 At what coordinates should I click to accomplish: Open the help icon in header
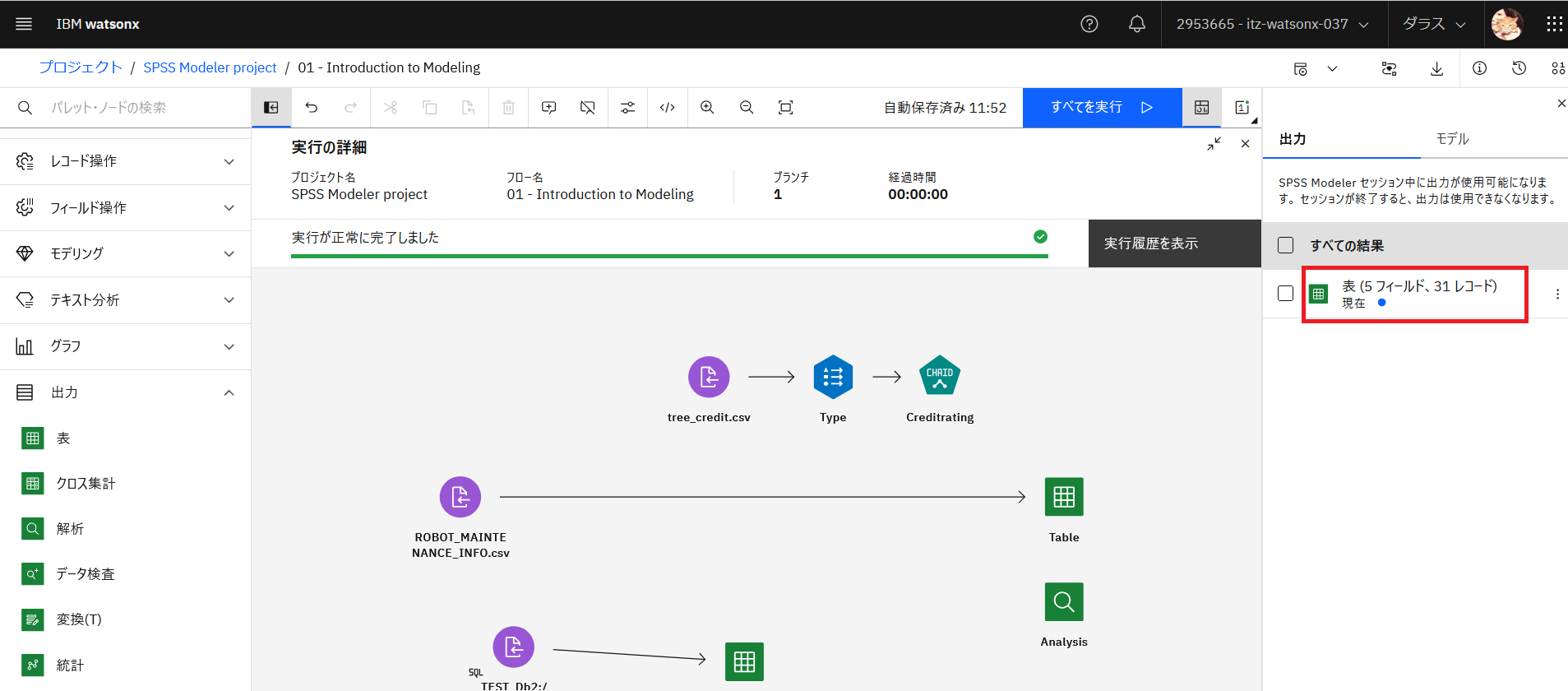(x=1089, y=24)
